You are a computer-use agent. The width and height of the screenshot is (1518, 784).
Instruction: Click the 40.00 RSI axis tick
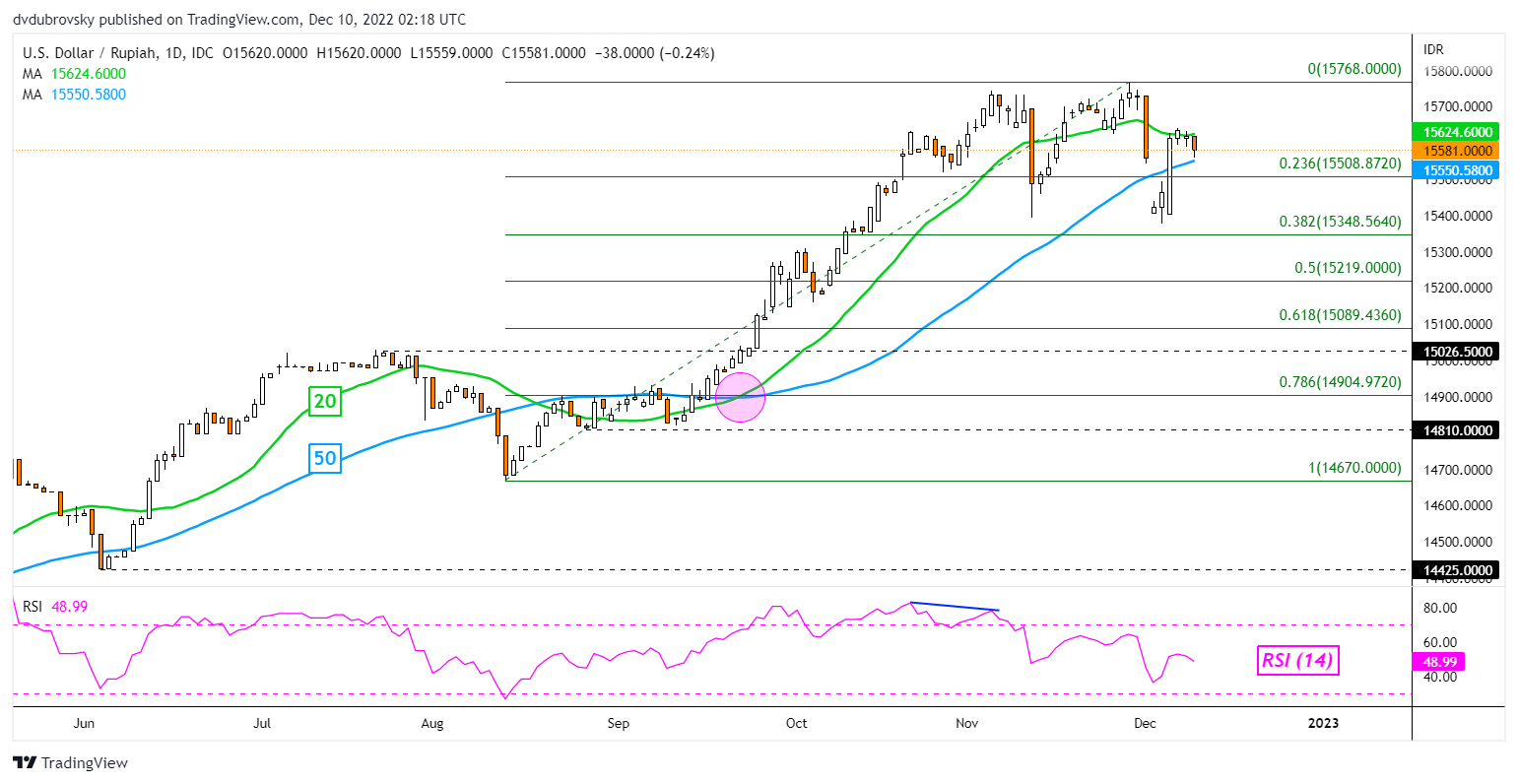[x=1438, y=678]
